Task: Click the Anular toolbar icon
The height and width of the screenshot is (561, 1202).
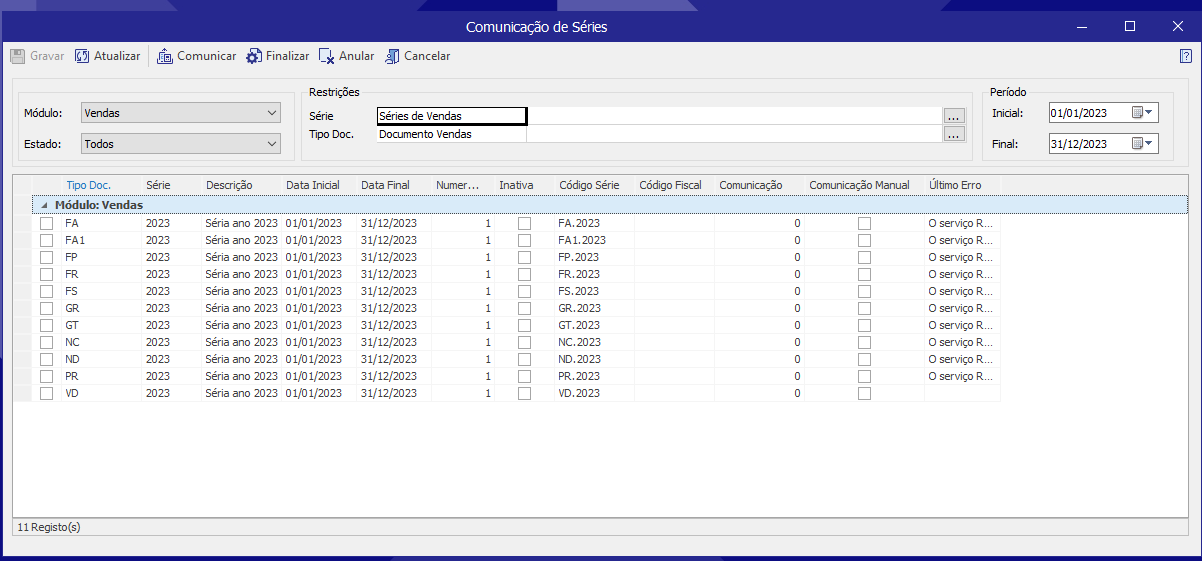Action: 327,56
